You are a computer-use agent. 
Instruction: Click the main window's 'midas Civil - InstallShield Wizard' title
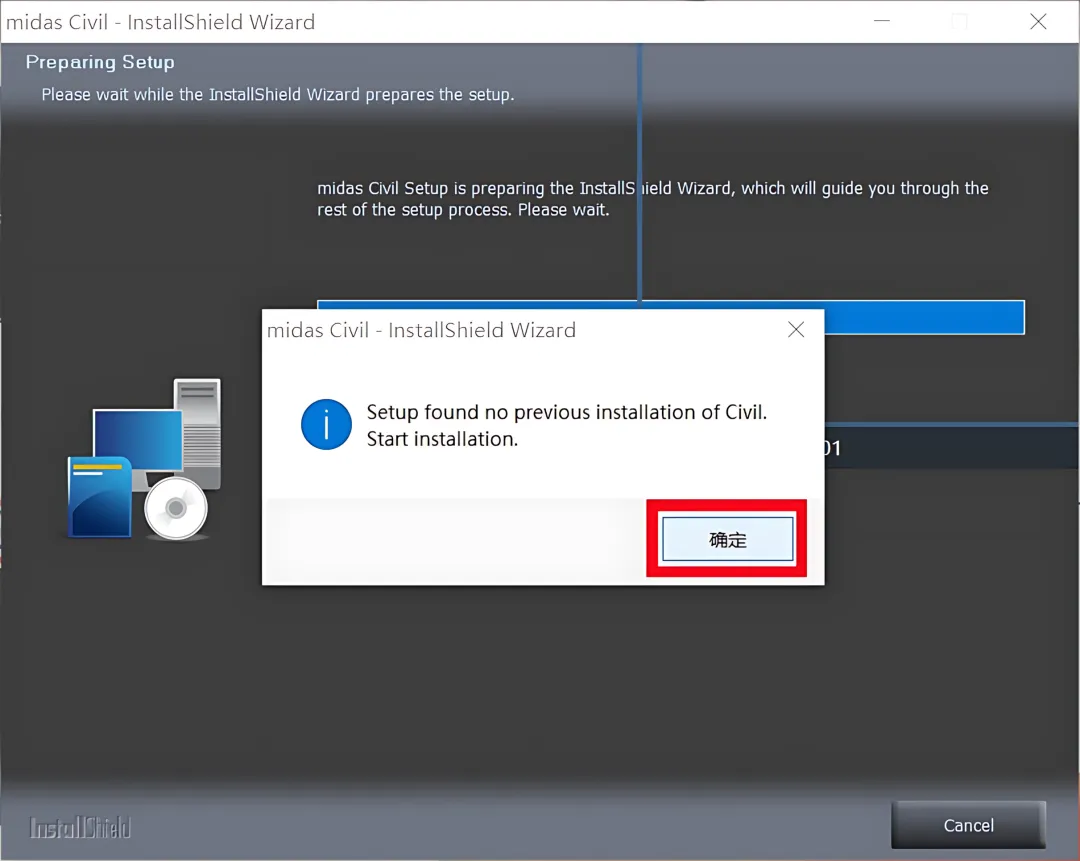[x=160, y=22]
